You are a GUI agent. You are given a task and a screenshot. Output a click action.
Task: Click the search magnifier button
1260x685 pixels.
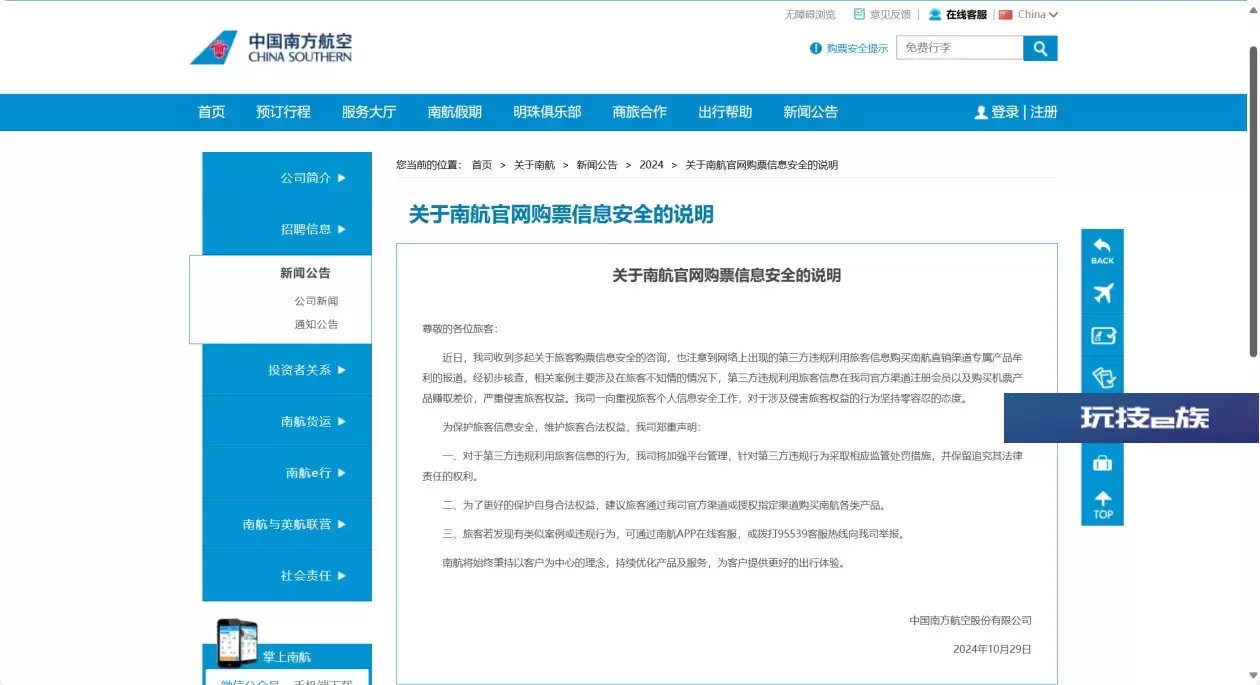coord(1040,48)
